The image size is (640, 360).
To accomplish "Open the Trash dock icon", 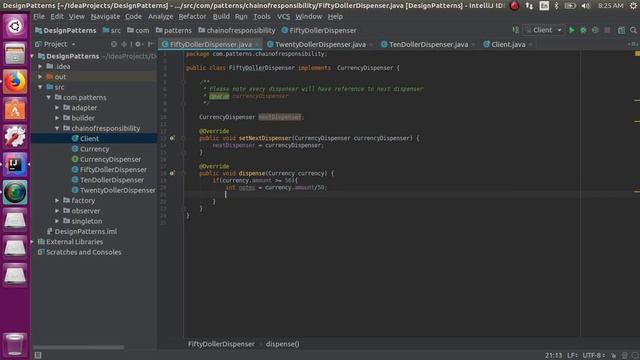I will pos(15,344).
